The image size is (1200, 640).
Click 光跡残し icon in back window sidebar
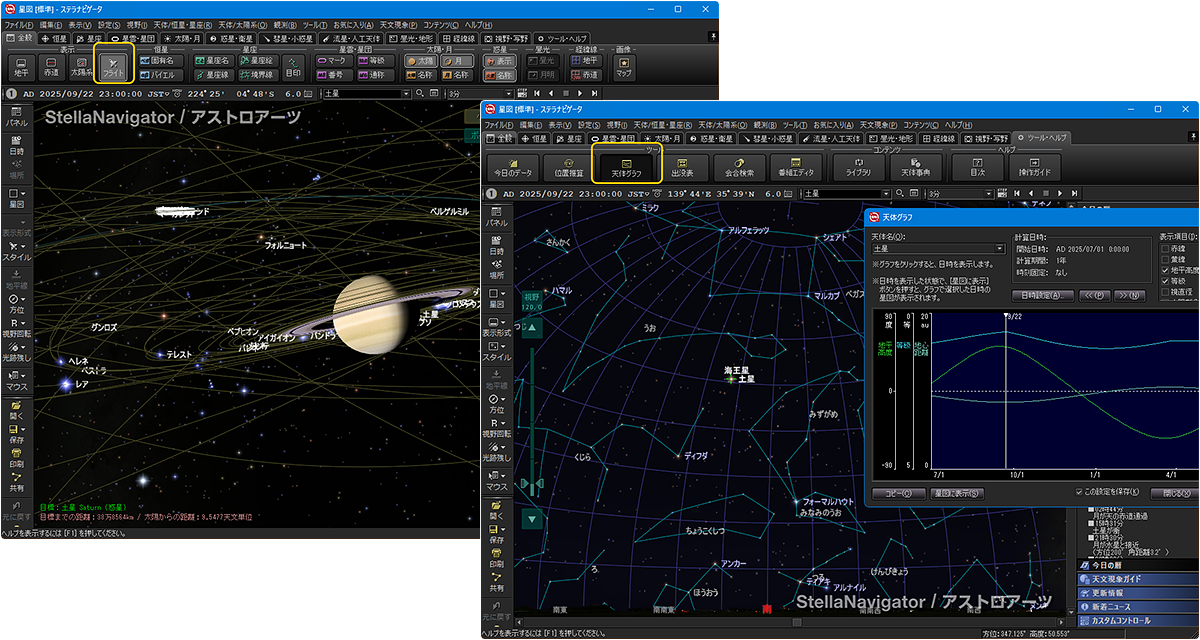[17, 350]
